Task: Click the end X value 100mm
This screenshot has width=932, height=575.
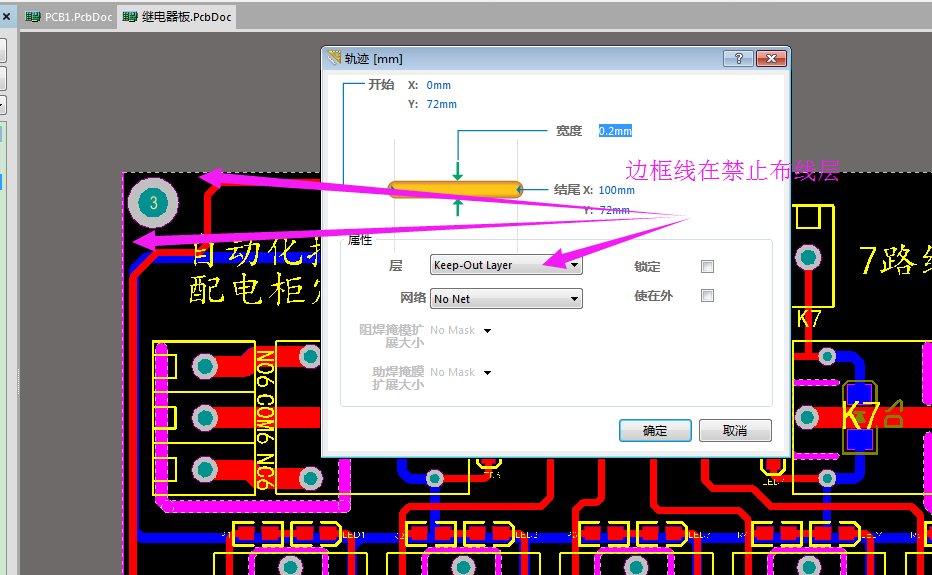Action: tap(616, 190)
